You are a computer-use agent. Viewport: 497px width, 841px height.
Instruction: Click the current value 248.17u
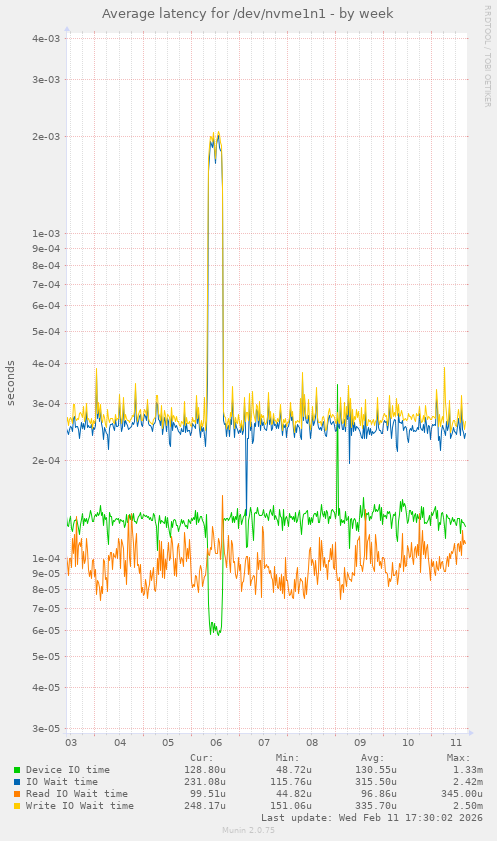pyautogui.click(x=205, y=805)
